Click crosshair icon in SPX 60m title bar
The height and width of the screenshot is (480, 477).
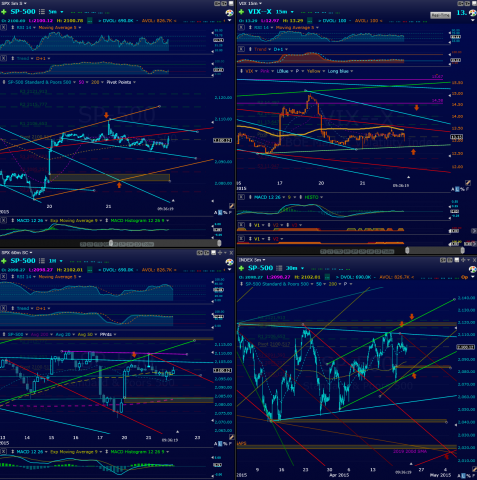pyautogui.click(x=220, y=253)
